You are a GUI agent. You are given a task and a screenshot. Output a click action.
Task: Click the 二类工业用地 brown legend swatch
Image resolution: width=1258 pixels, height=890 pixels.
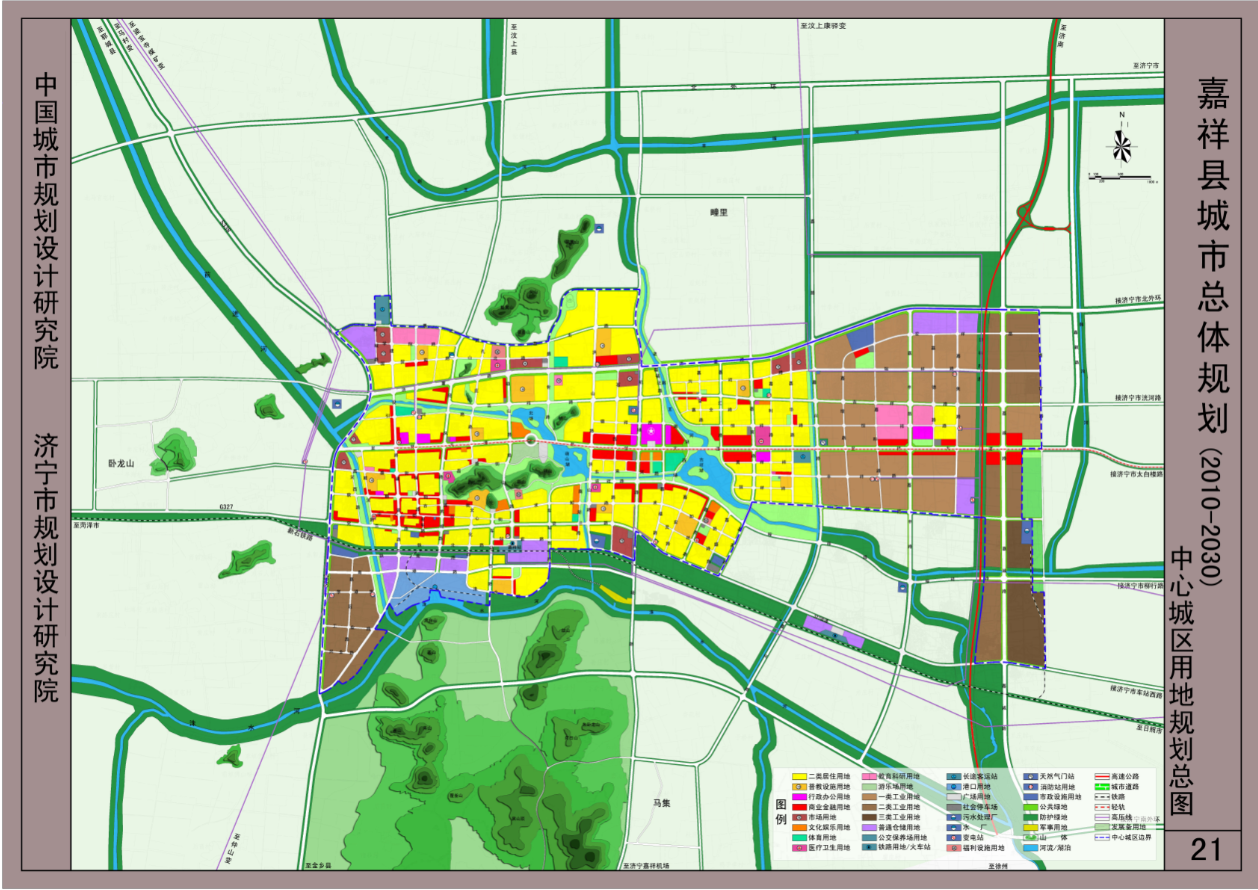868,807
